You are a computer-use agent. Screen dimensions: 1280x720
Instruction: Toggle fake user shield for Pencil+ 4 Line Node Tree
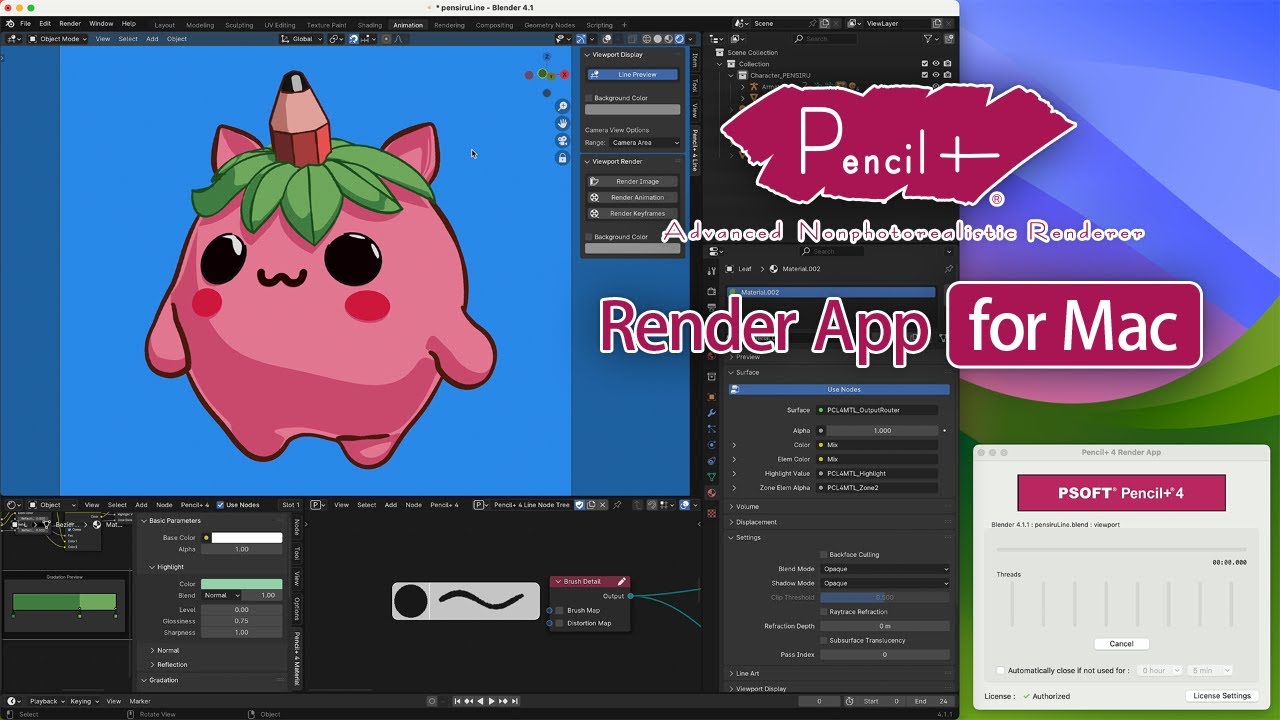point(579,505)
